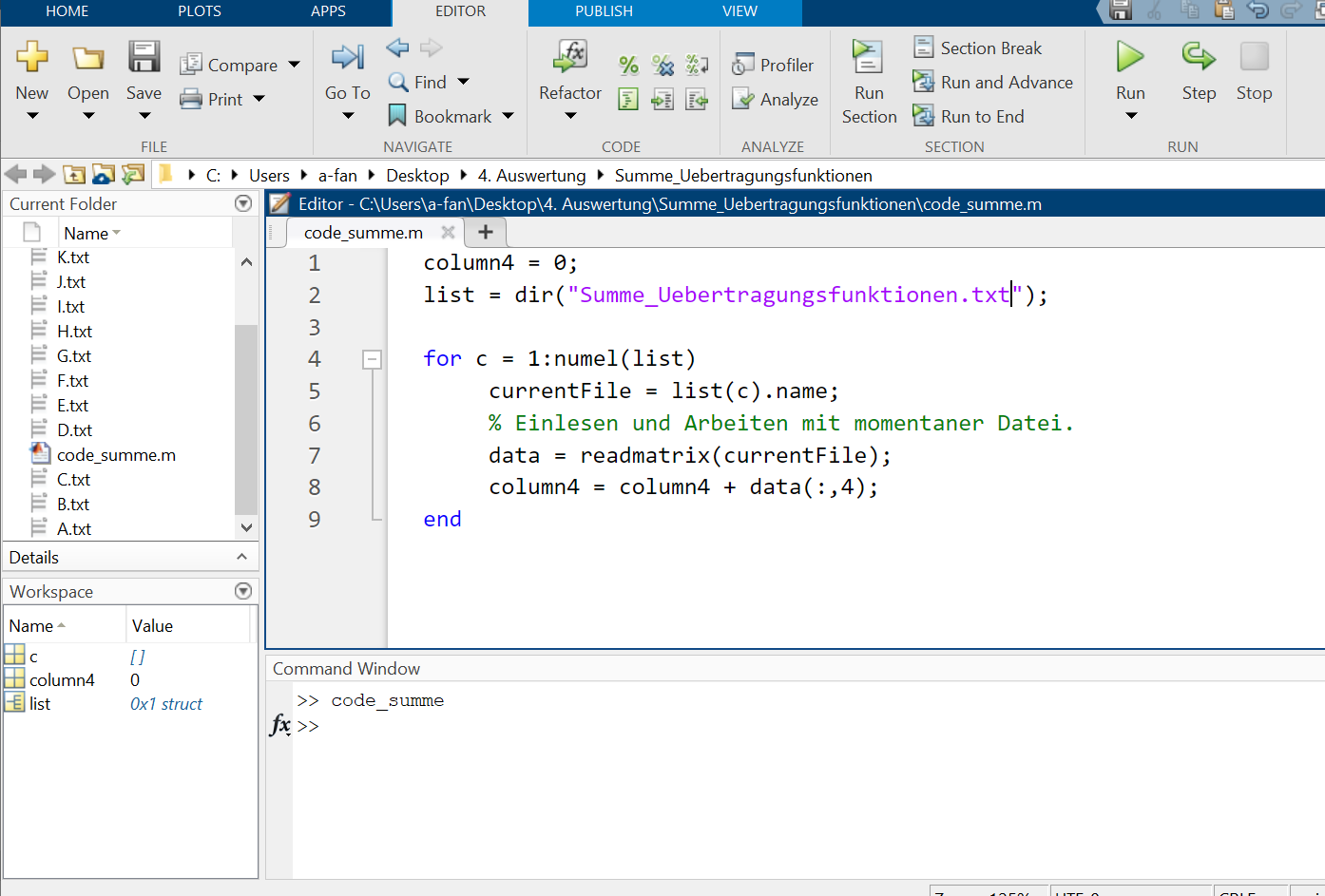Collapse the for-loop code fold
This screenshot has height=896, width=1325.
tap(373, 359)
